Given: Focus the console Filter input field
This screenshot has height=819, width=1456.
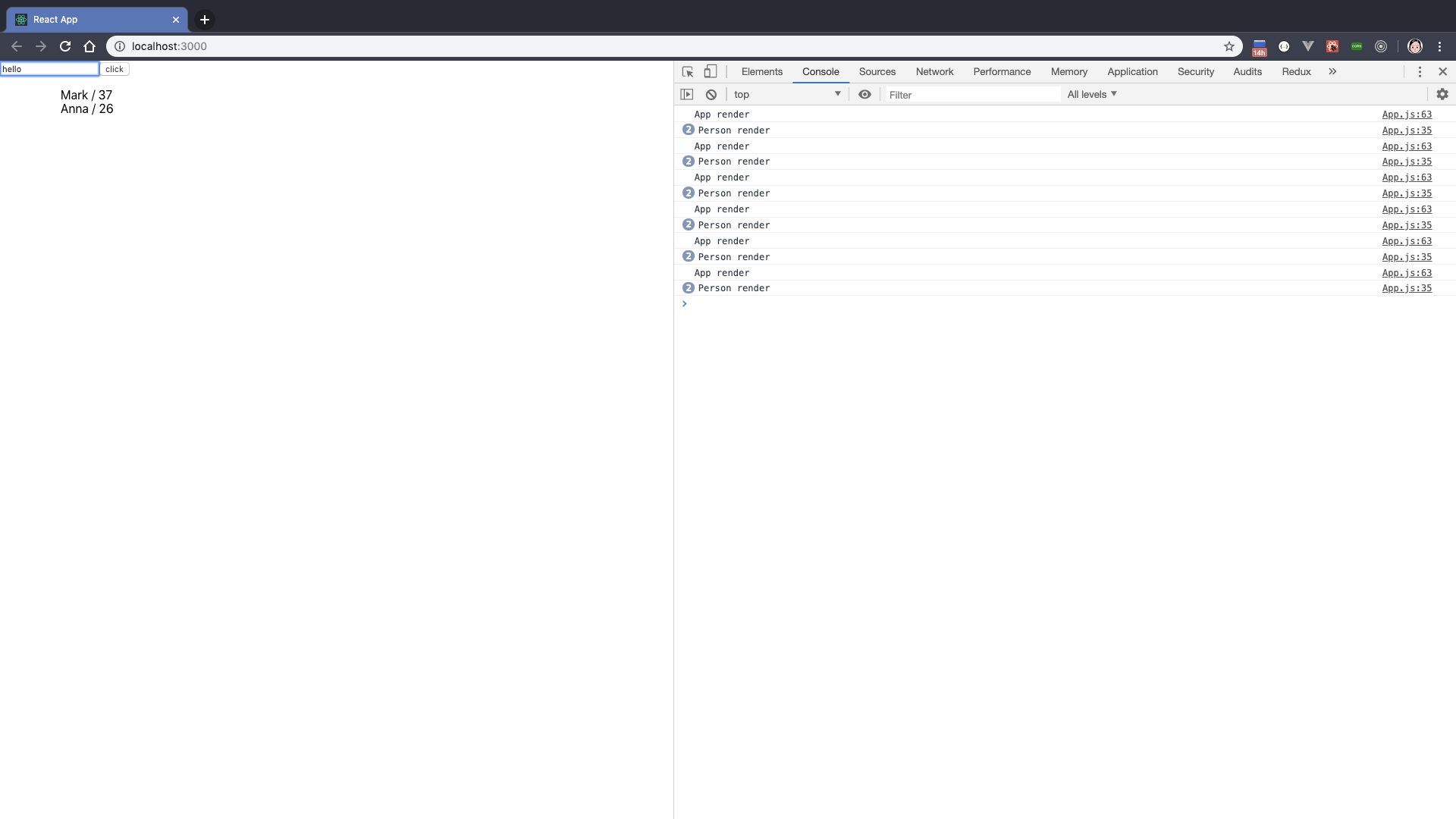Looking at the screenshot, I should (x=973, y=95).
